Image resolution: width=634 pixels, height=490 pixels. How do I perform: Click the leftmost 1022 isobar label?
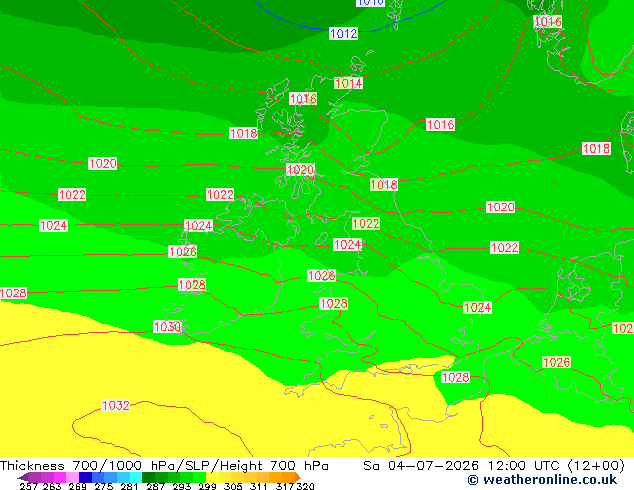pos(72,194)
